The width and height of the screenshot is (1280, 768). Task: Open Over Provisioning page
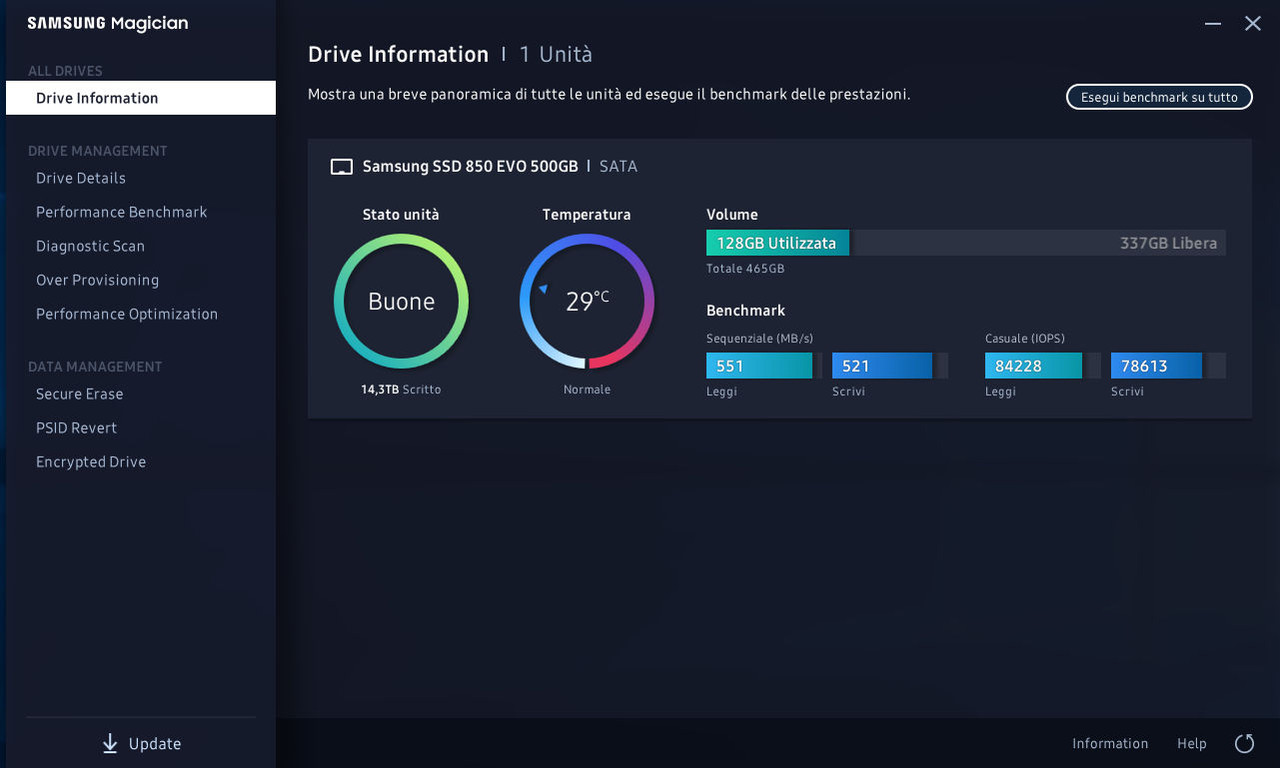click(98, 280)
